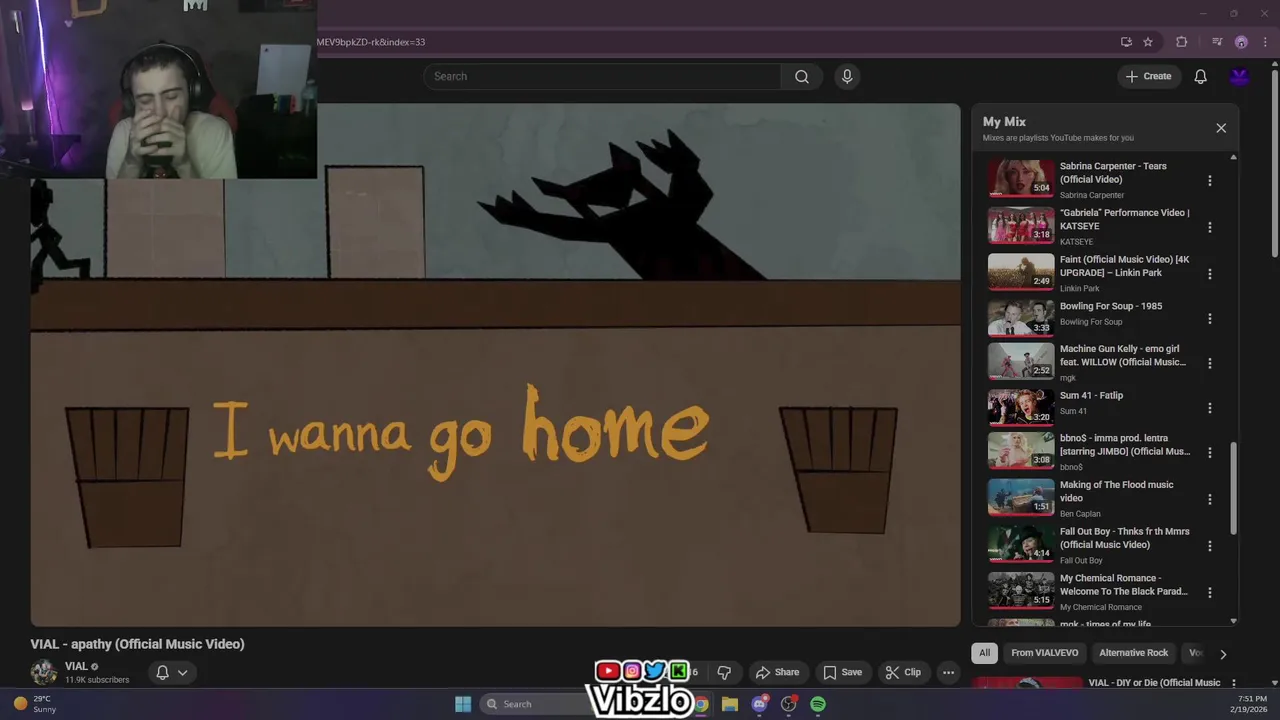Open the Chrome profile avatar

(x=1241, y=42)
